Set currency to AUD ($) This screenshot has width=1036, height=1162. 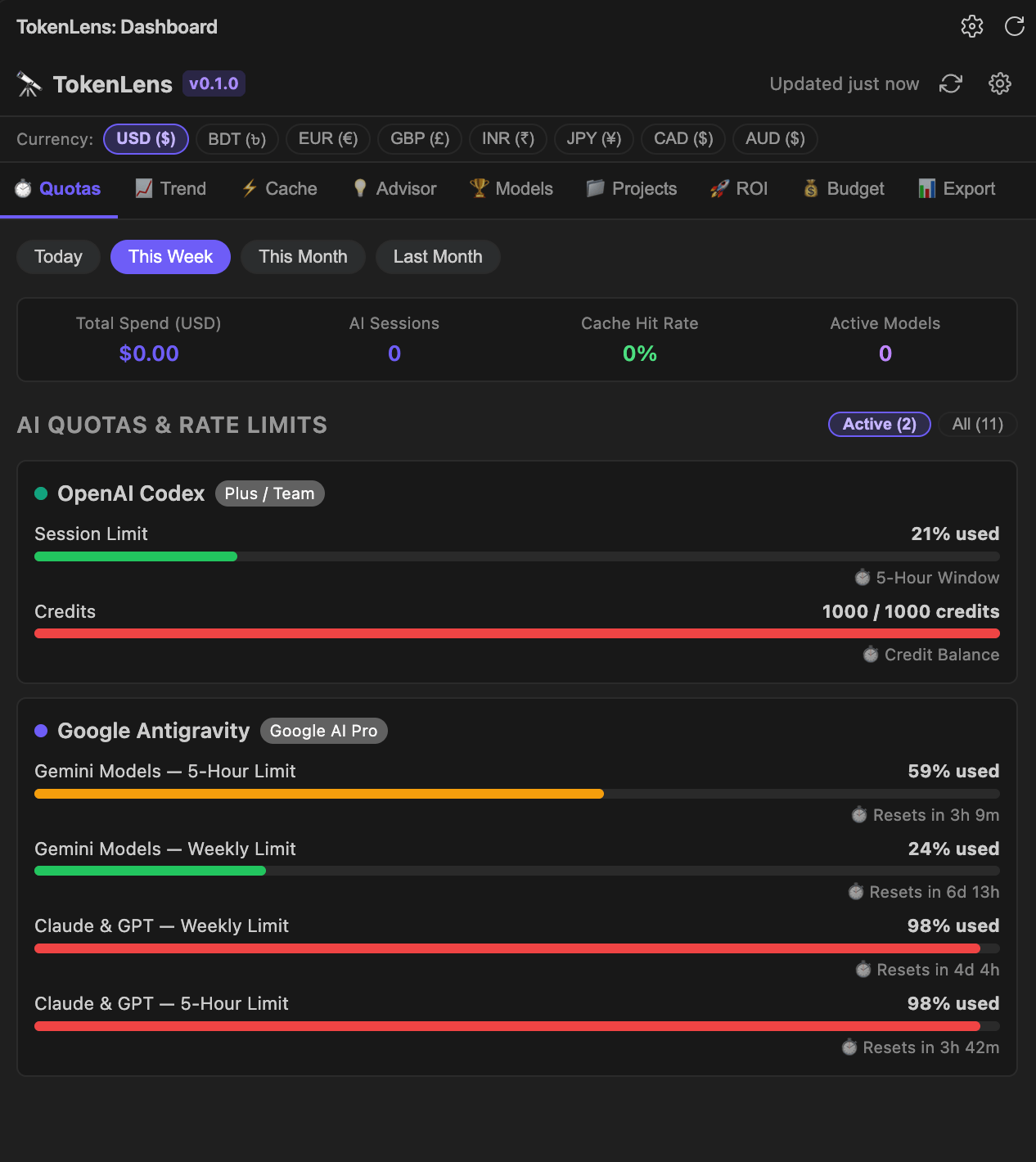click(x=775, y=139)
